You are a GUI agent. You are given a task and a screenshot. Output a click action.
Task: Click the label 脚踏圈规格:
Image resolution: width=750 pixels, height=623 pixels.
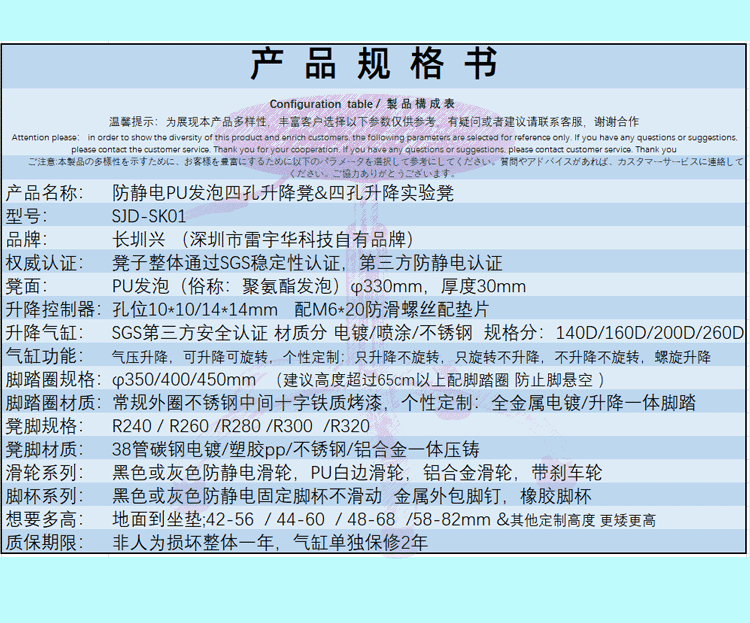tap(53, 380)
